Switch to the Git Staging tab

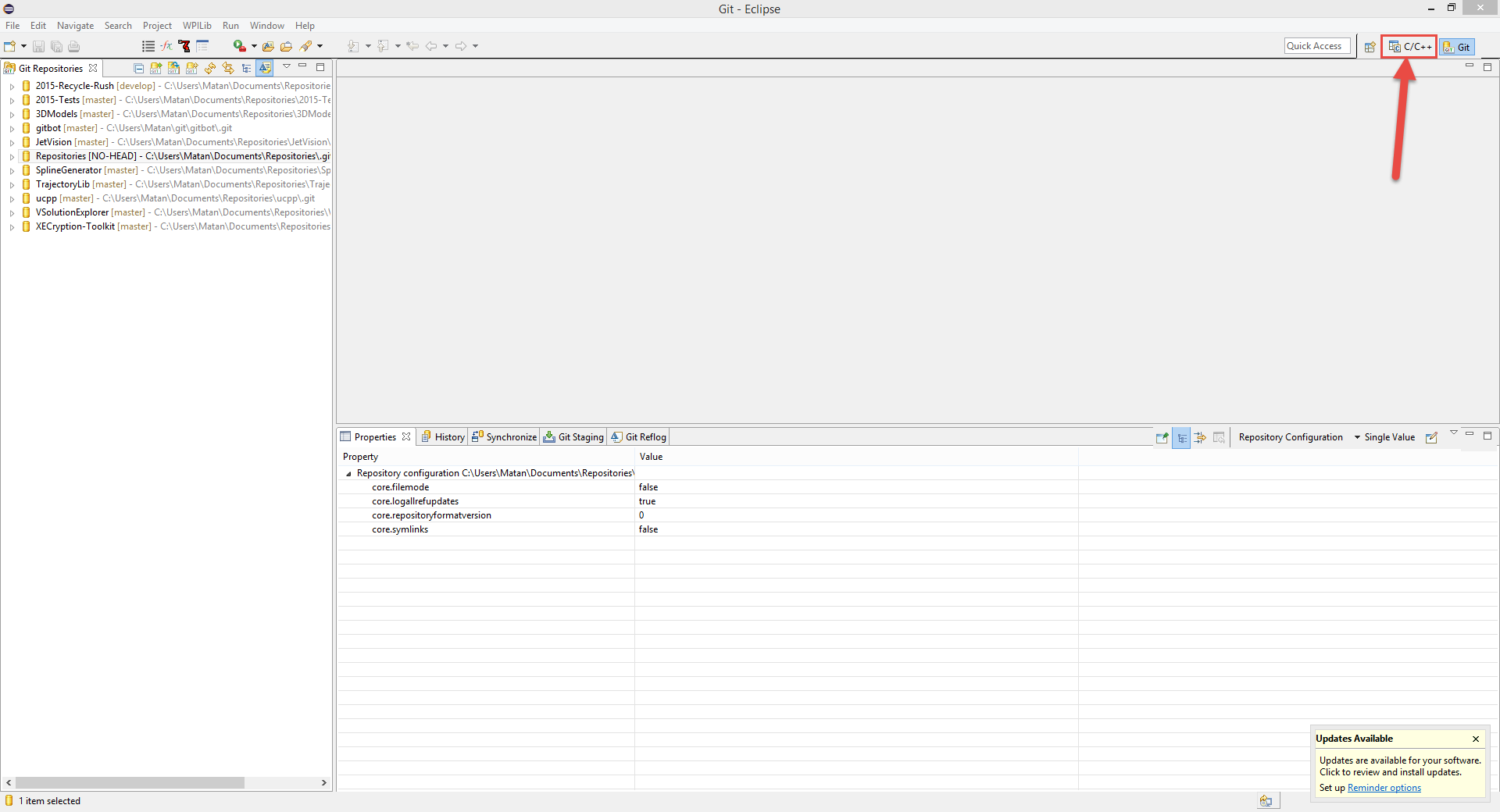click(x=574, y=437)
